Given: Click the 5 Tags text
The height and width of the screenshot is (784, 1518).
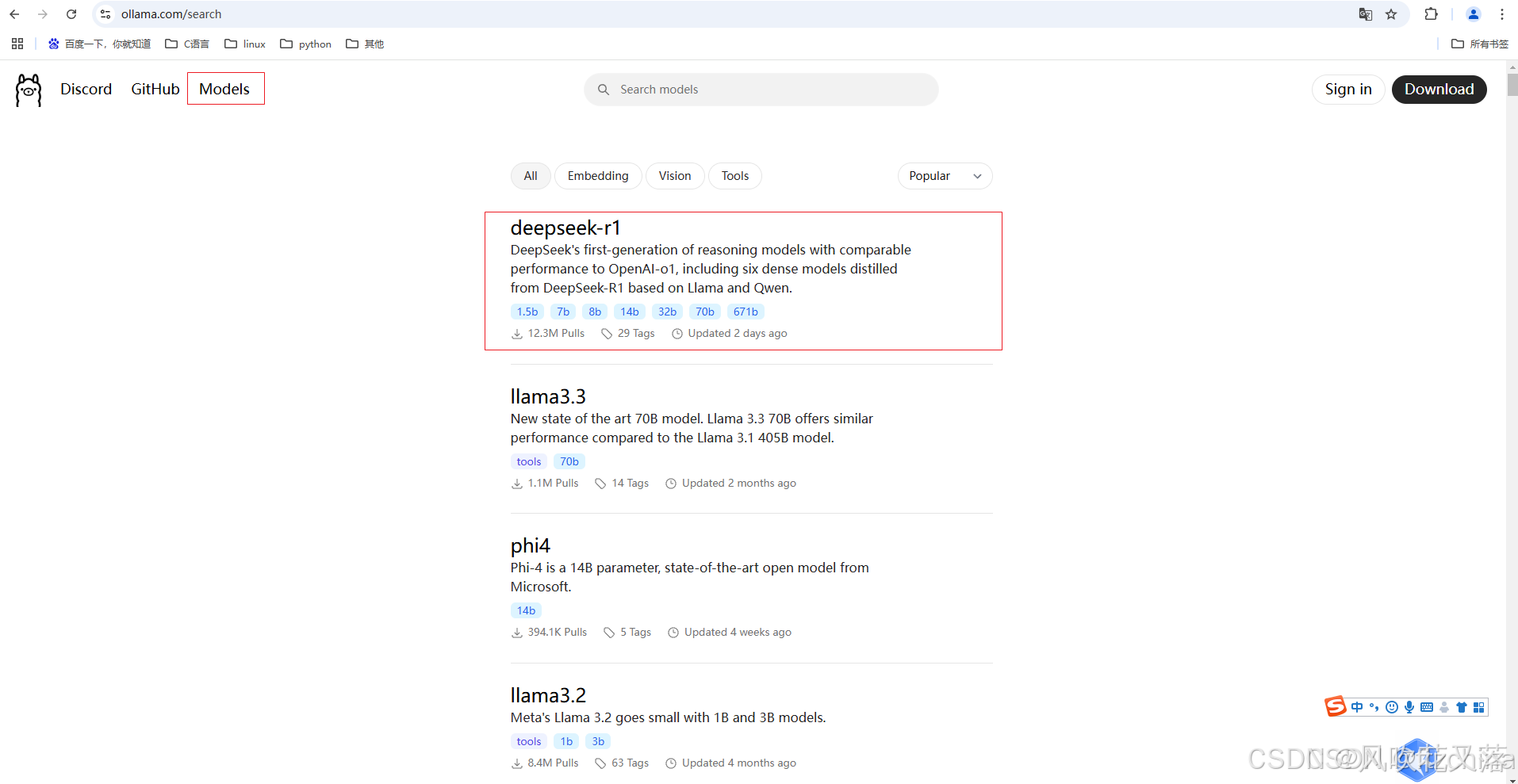Looking at the screenshot, I should point(636,632).
